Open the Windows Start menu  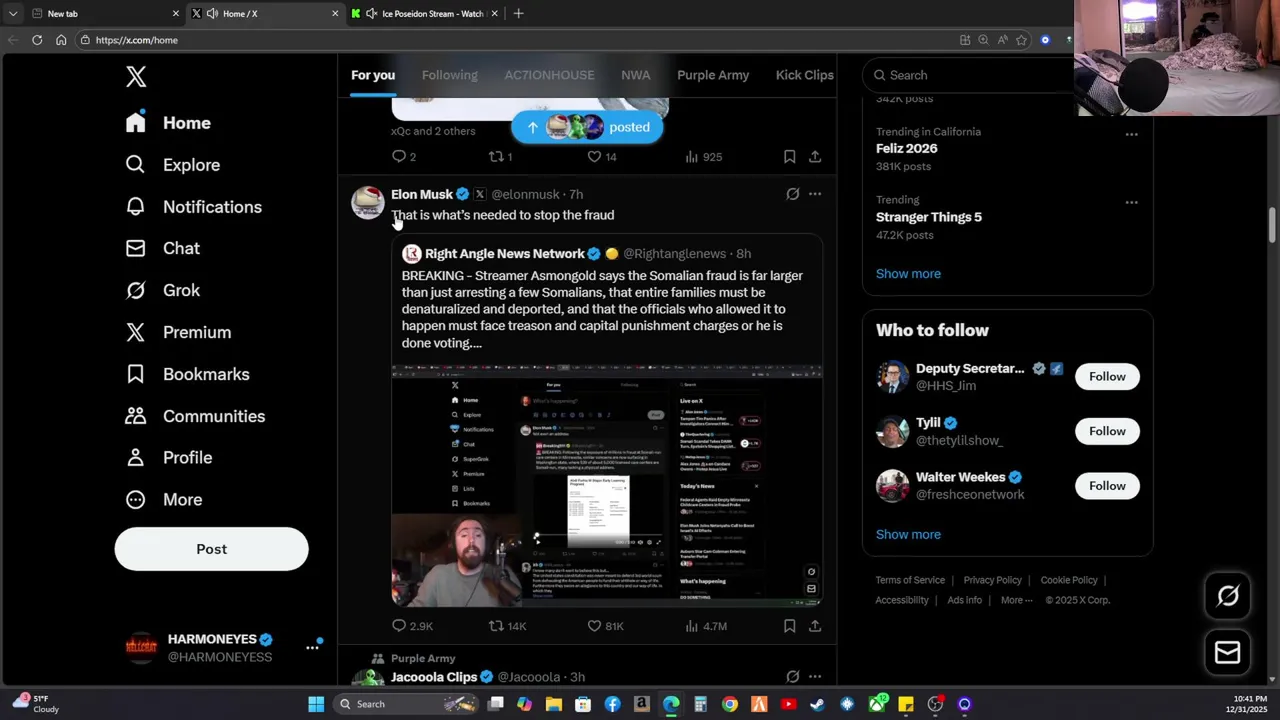click(316, 704)
